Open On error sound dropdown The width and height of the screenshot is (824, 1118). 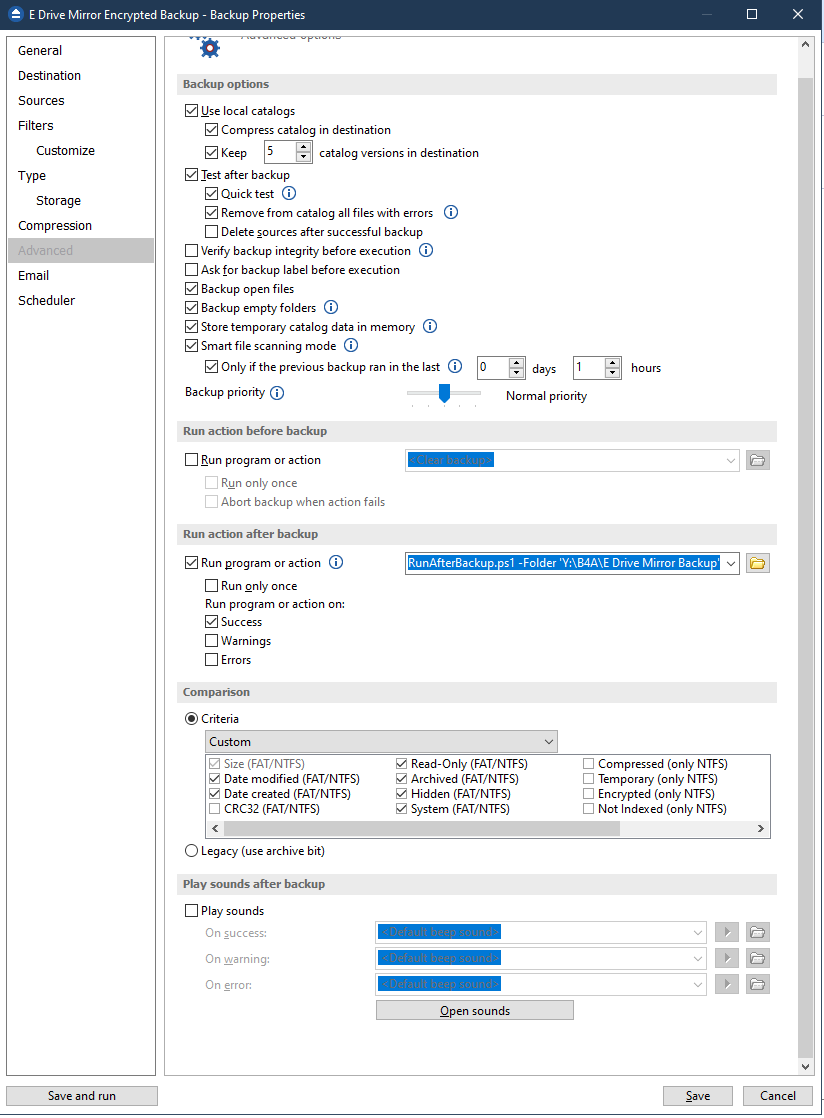pos(698,985)
